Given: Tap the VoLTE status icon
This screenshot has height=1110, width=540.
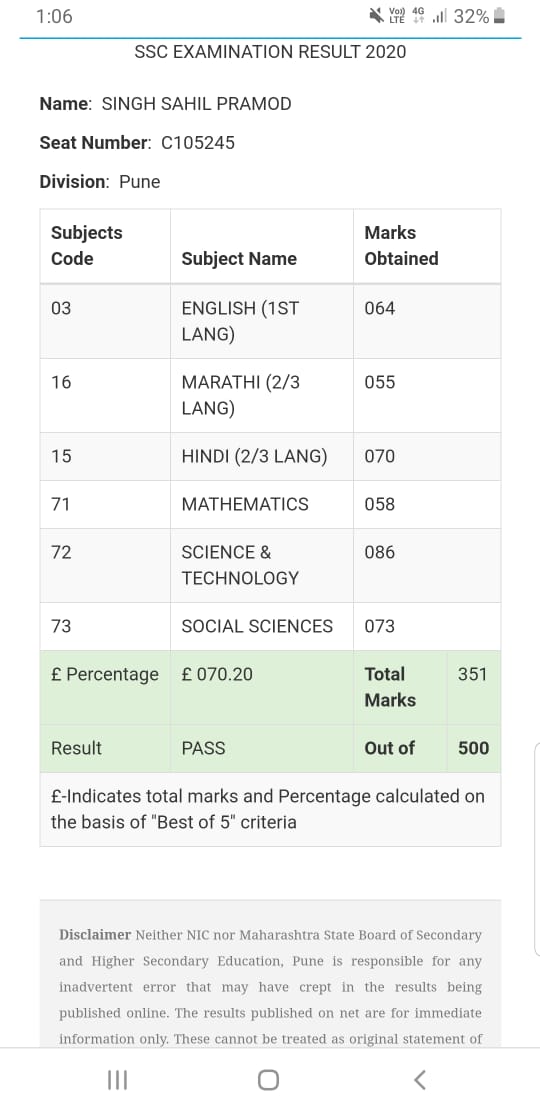Looking at the screenshot, I should tap(397, 16).
